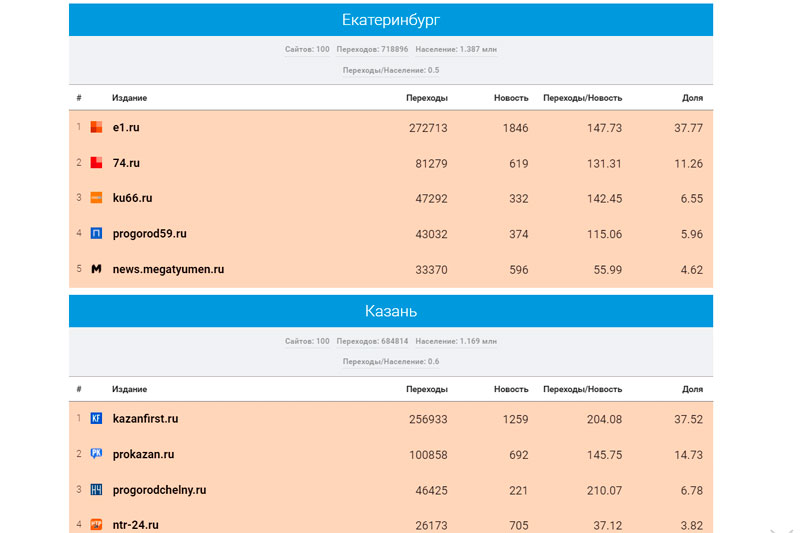Click the Казань city header bar
This screenshot has height=533, width=800.
point(391,311)
